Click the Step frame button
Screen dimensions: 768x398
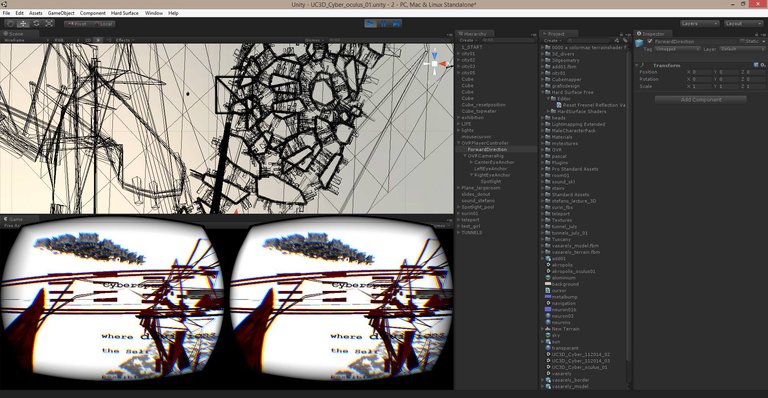(396, 23)
